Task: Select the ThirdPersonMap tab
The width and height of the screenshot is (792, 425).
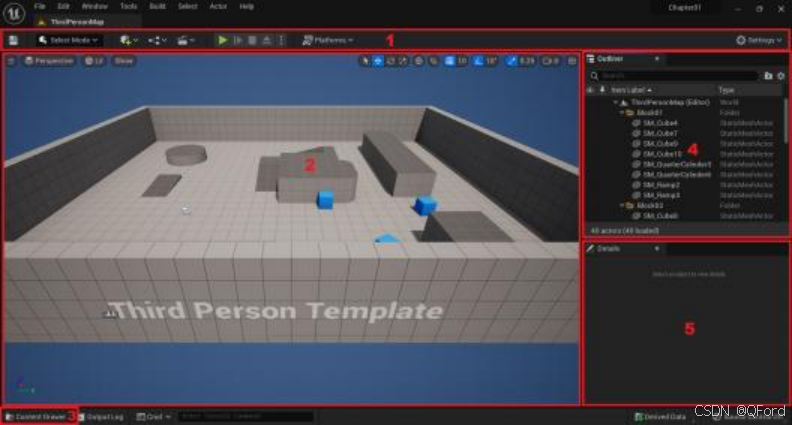Action: [x=77, y=22]
